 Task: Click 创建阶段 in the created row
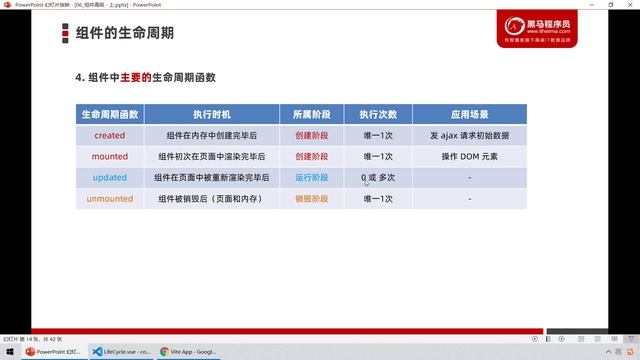[311, 135]
